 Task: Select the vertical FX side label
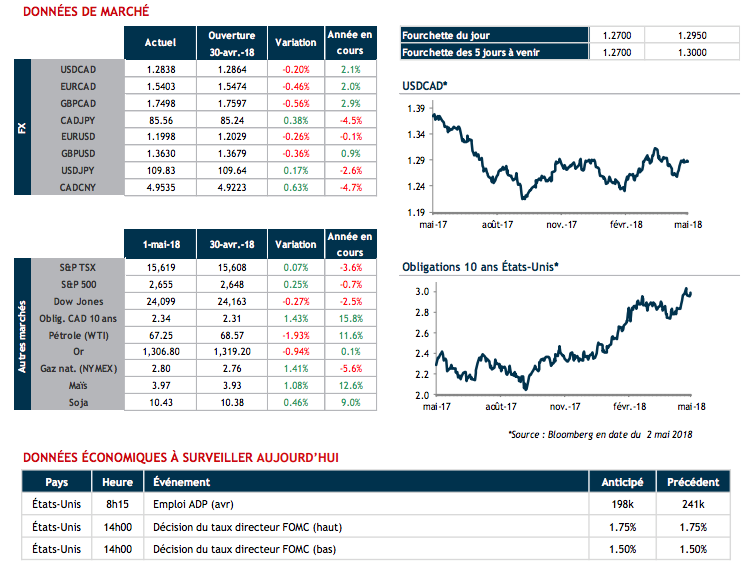pyautogui.click(x=23, y=129)
